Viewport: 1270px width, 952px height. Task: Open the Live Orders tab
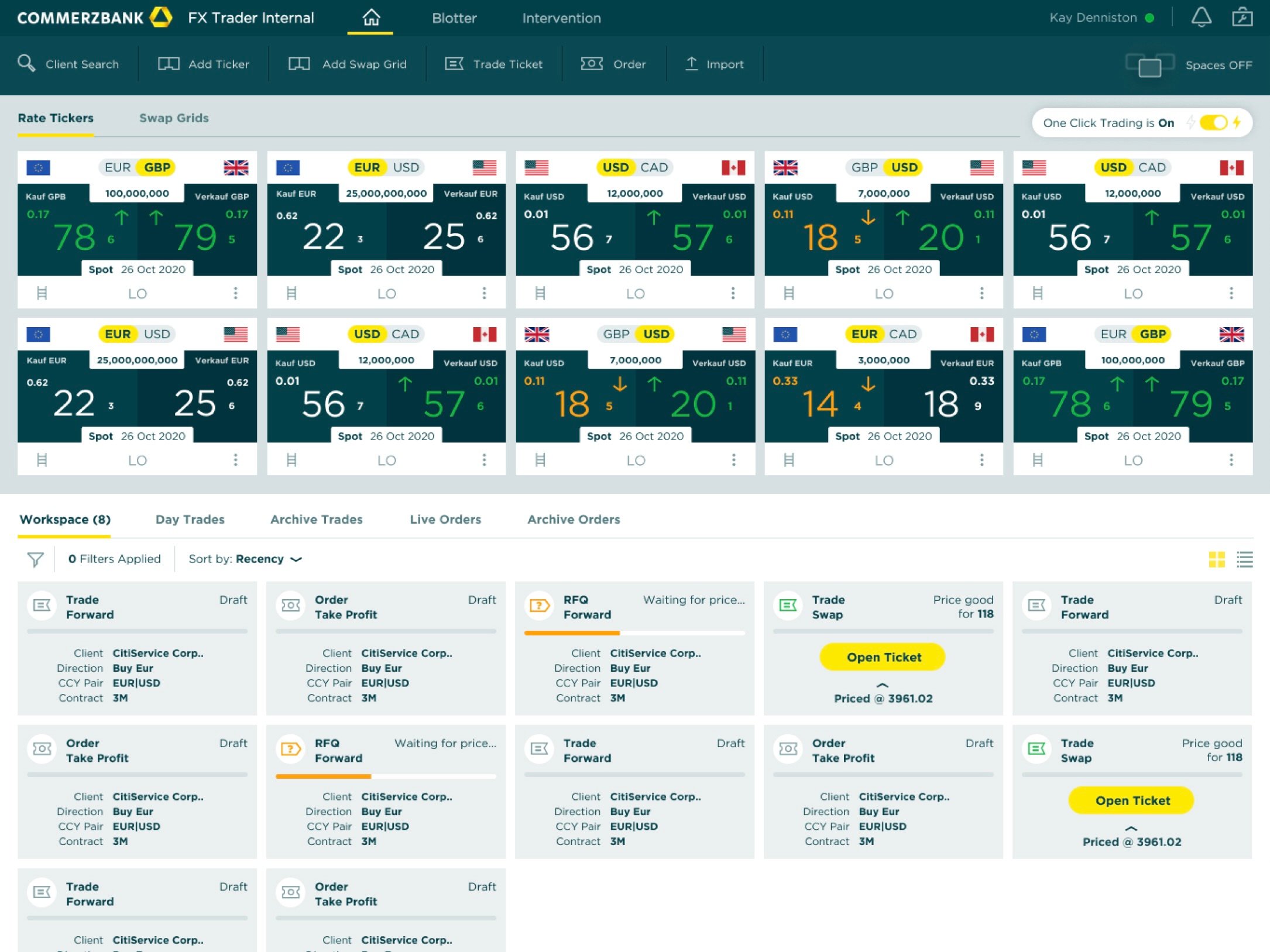445,520
